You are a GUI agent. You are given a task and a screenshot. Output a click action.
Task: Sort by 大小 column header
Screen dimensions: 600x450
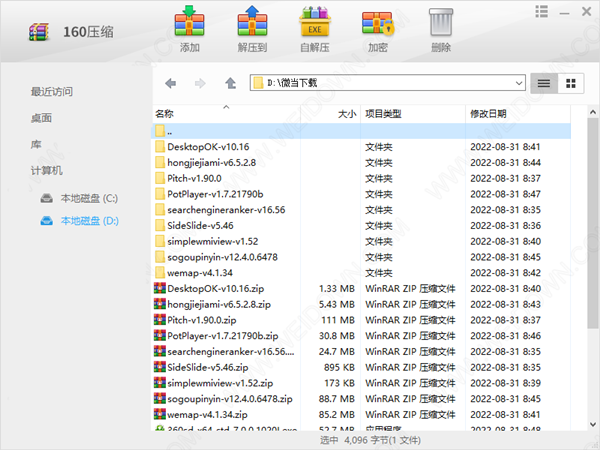coord(331,114)
